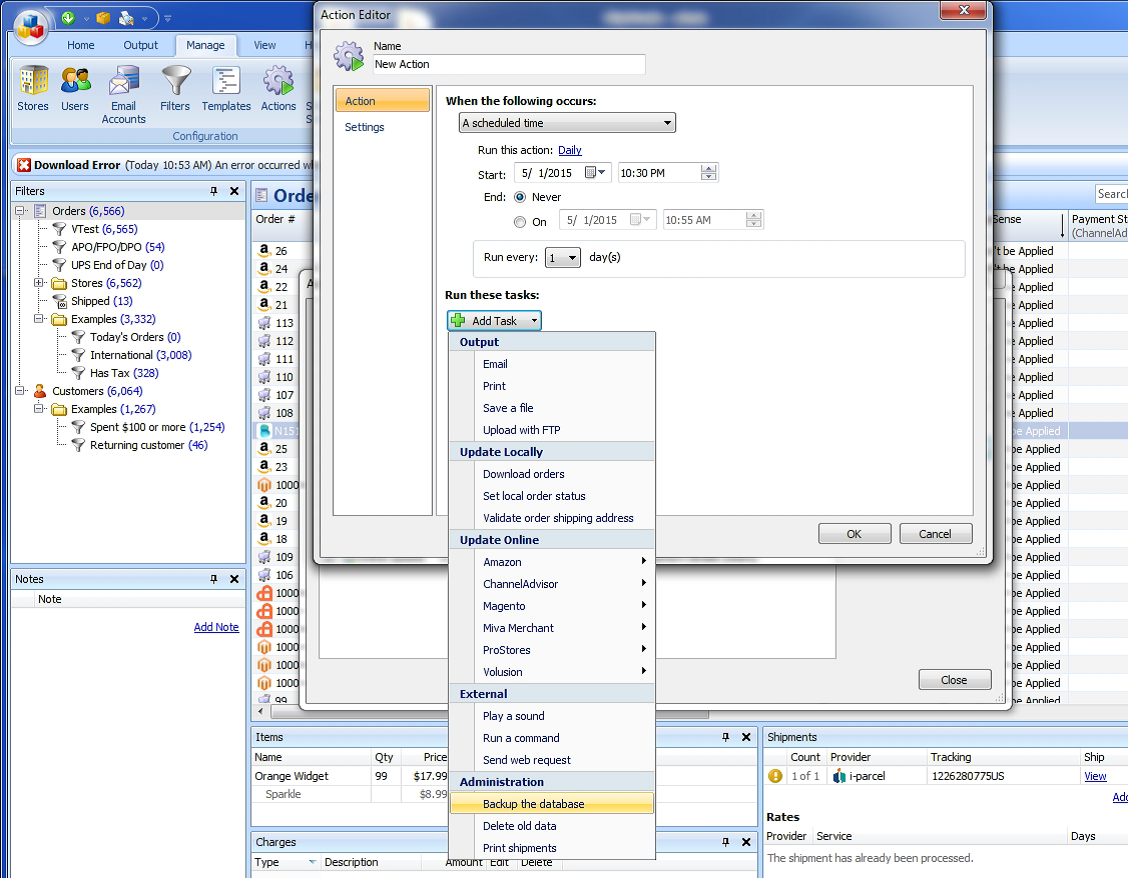Screen dimensions: 1128x878
Task: Click the red Download Error icon
Action: point(24,165)
